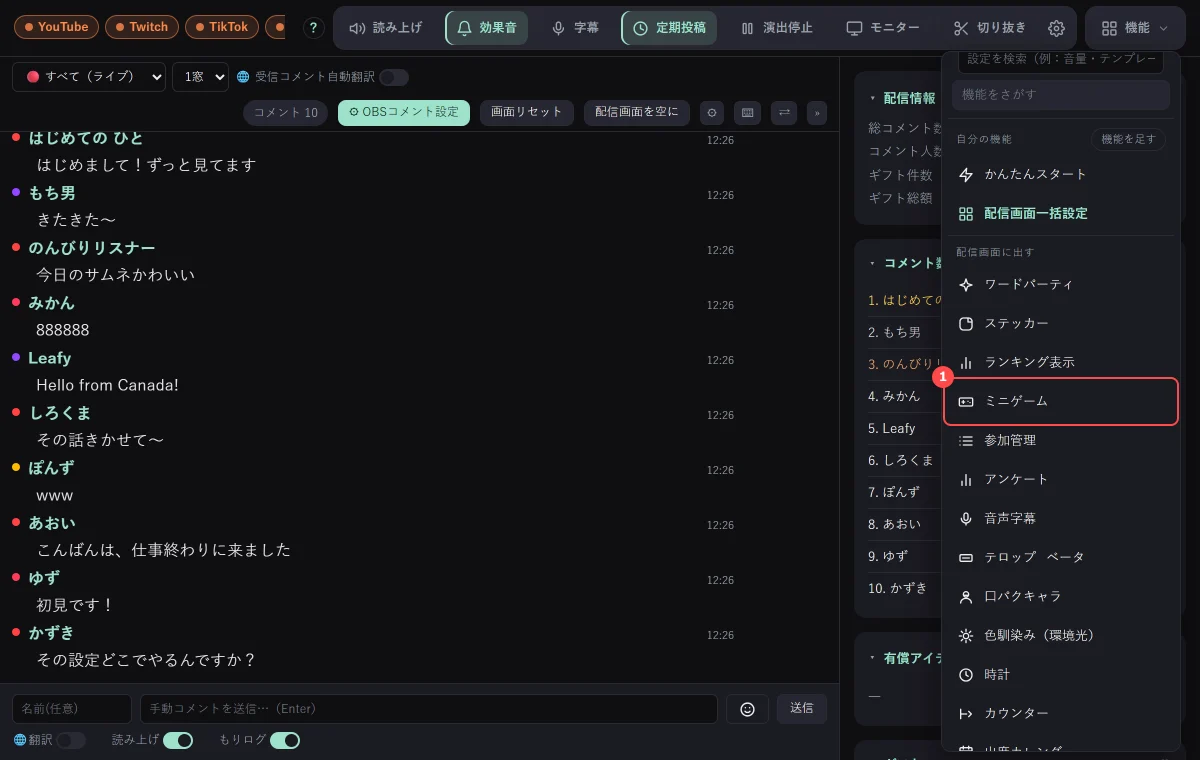The image size is (1200, 760).
Task: Open 参加管理 from features menu
Action: (1060, 440)
